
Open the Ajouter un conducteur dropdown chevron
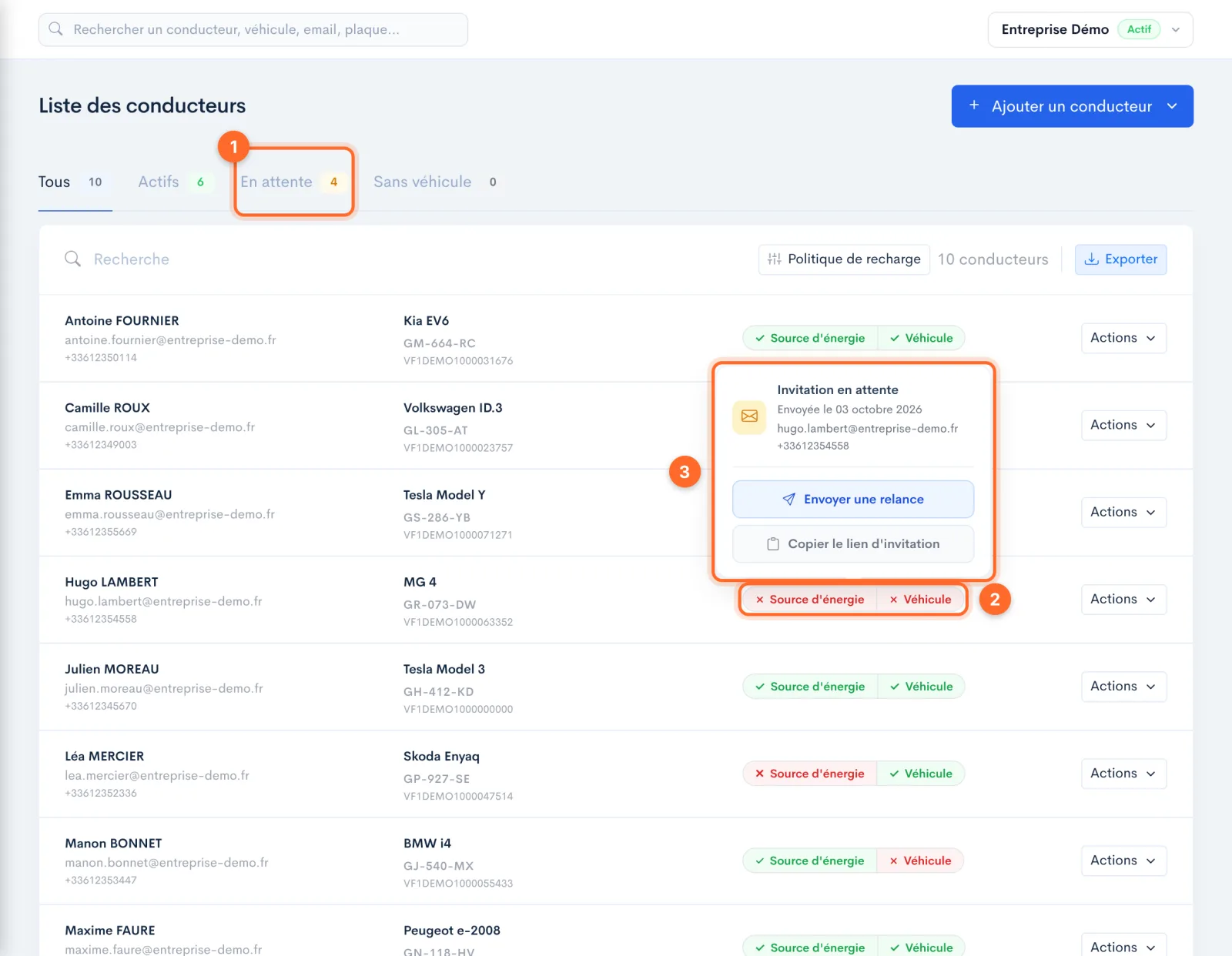click(1172, 106)
